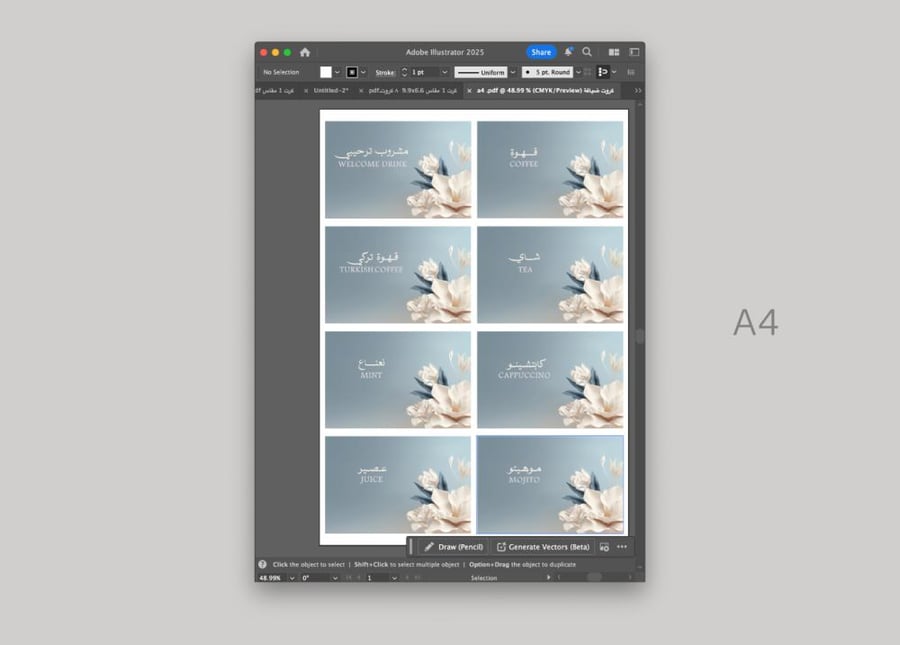The image size is (900, 645).
Task: Select the Juice card on the artboard
Action: pos(398,485)
